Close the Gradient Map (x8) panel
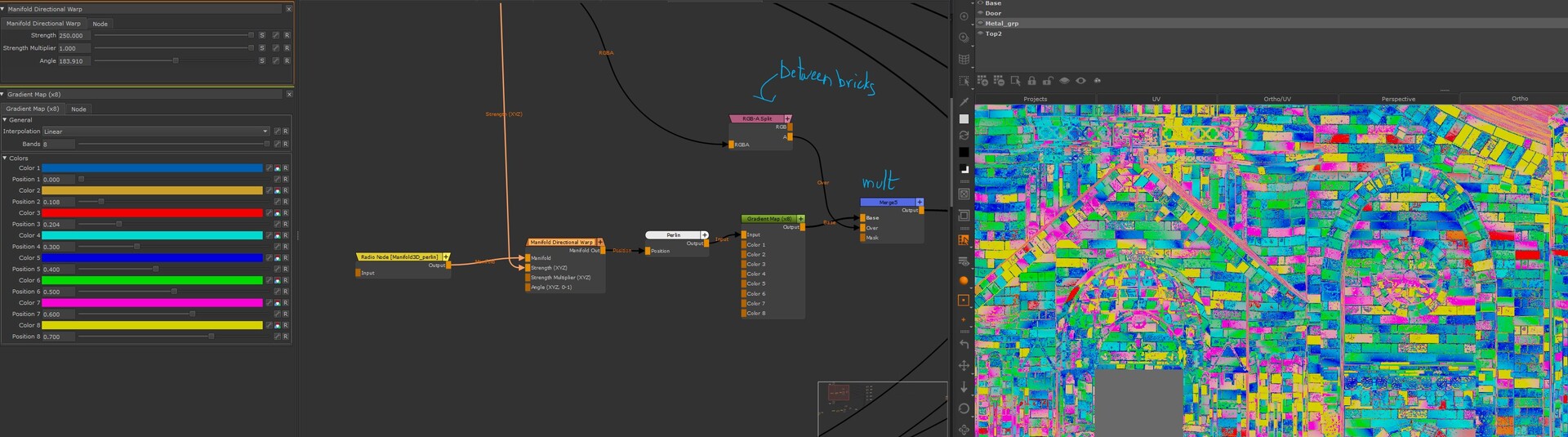This screenshot has width=1568, height=437. [x=289, y=94]
